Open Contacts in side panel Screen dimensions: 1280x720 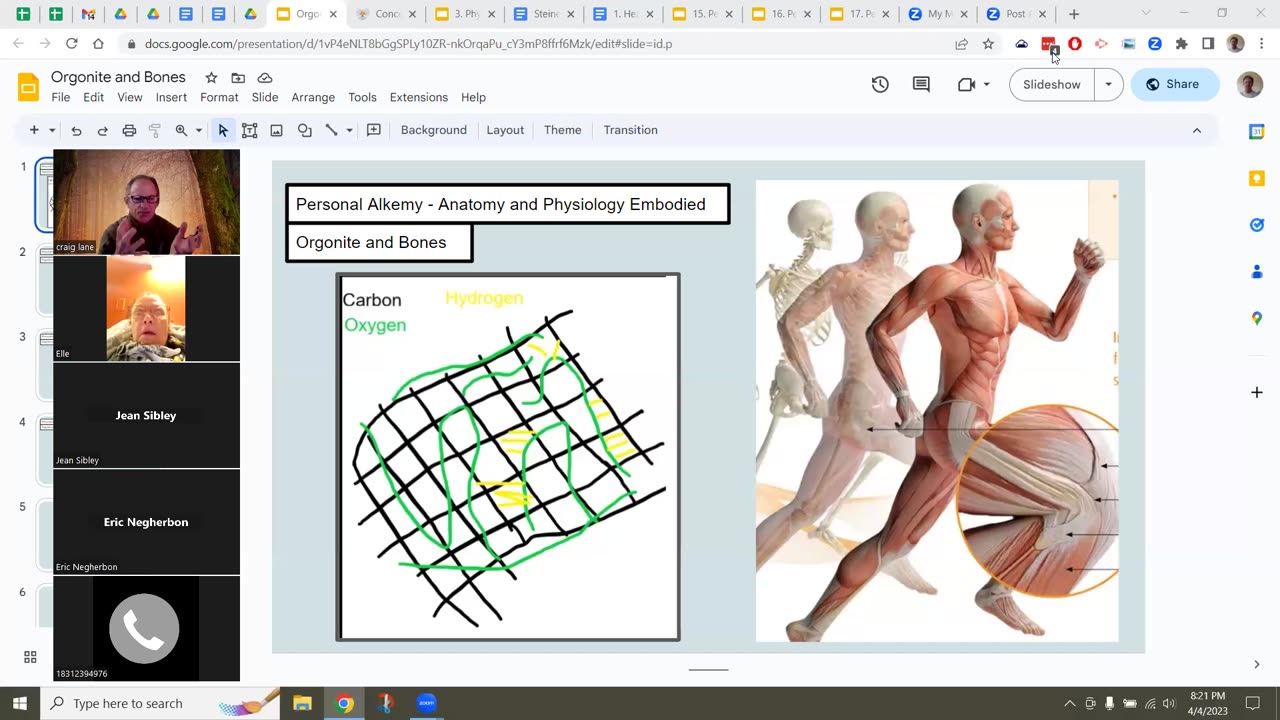point(1257,271)
